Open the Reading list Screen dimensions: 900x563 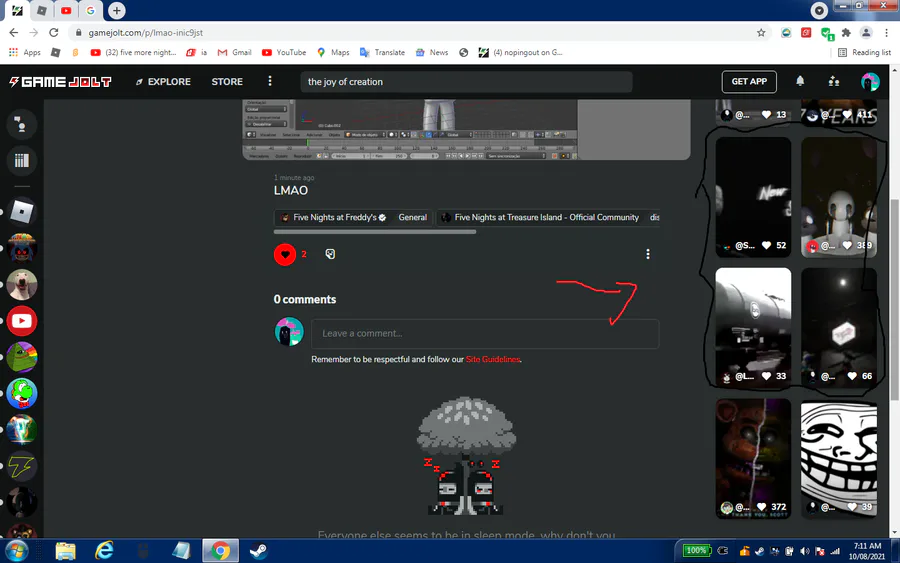coord(864,52)
